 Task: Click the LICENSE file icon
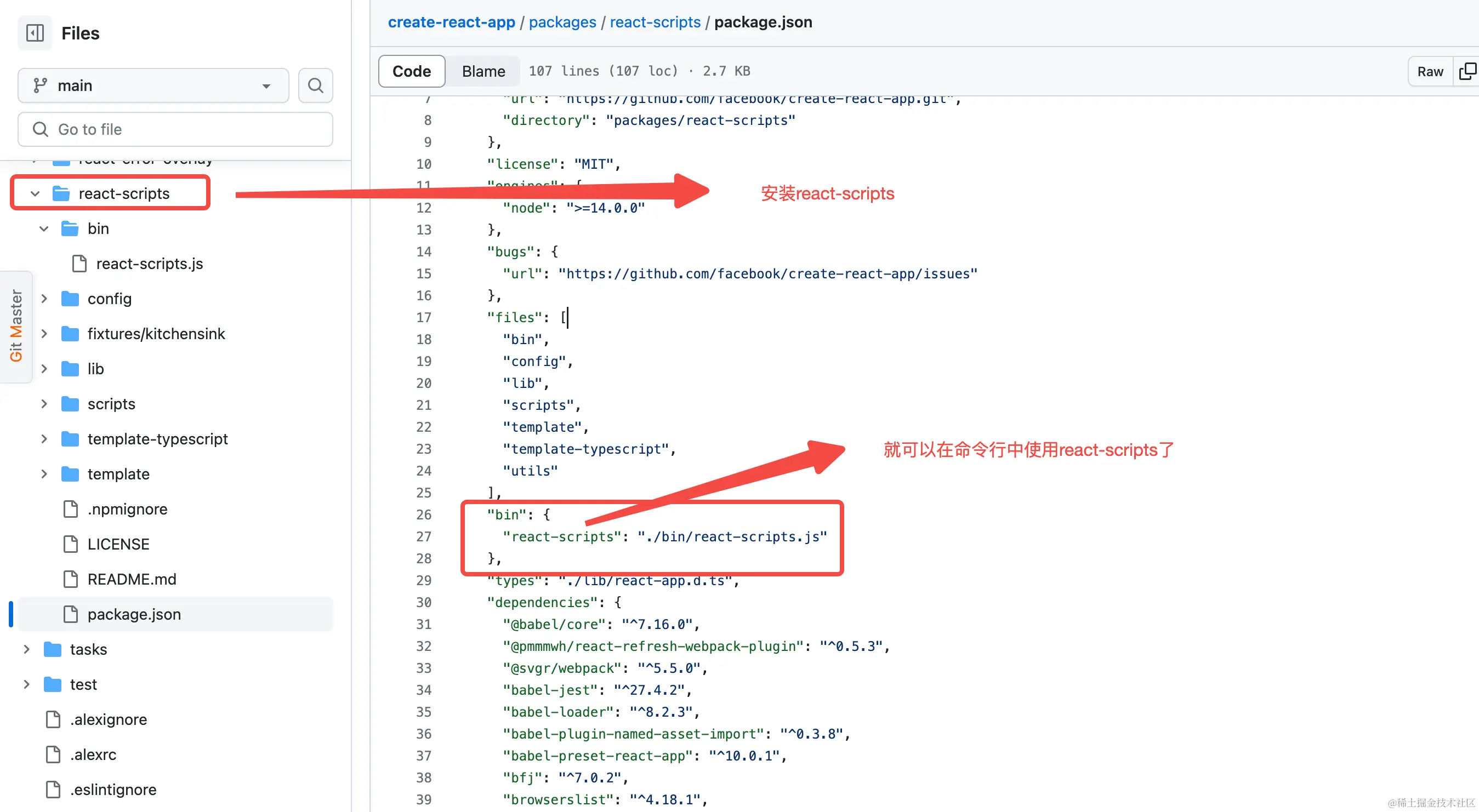pos(71,544)
